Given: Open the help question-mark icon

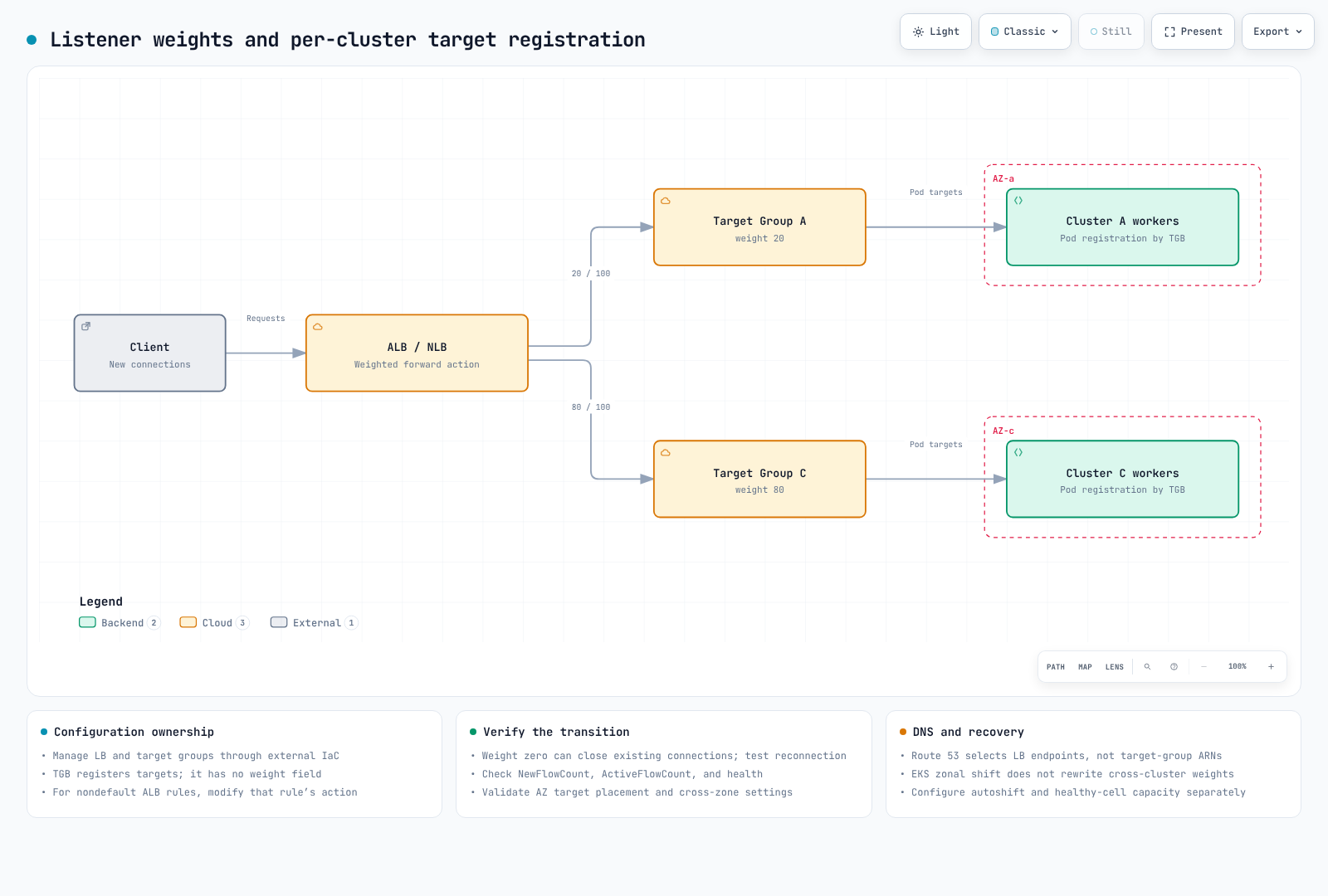Looking at the screenshot, I should pyautogui.click(x=1174, y=667).
